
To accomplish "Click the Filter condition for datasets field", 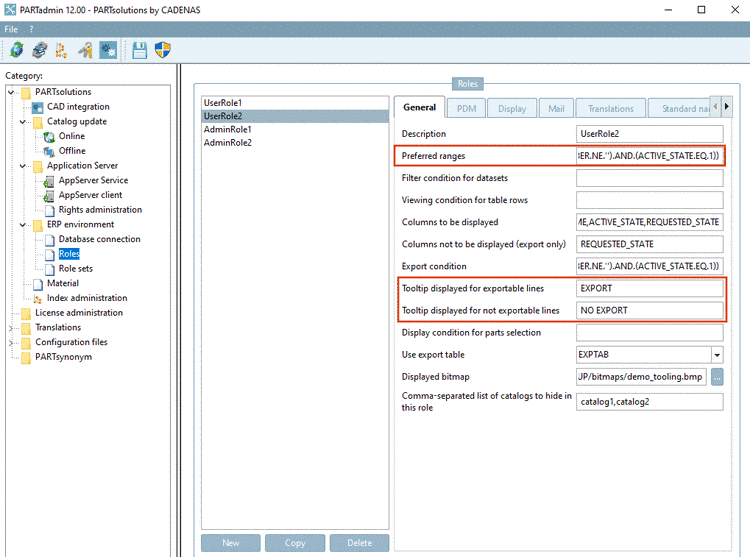I will pos(650,178).
